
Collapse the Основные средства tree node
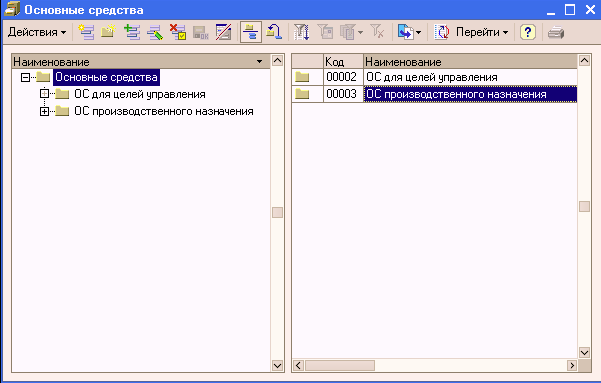coord(25,77)
